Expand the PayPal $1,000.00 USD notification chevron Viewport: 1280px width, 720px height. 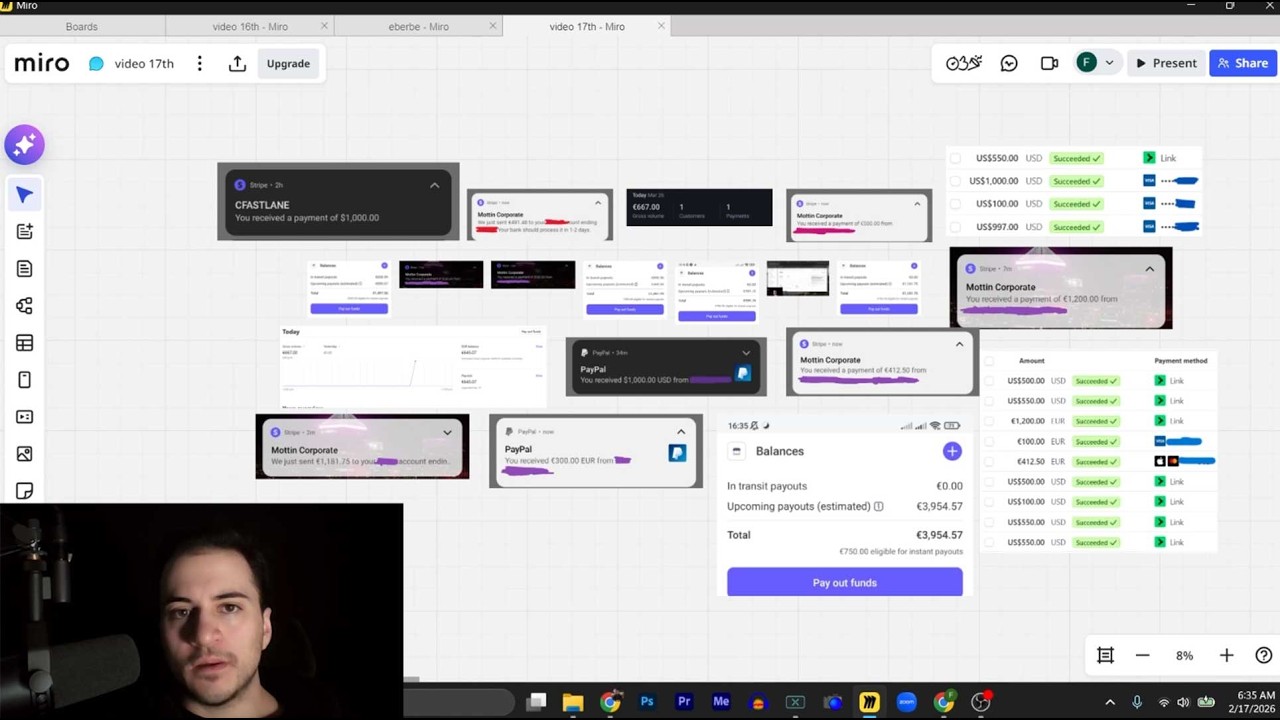click(x=746, y=353)
